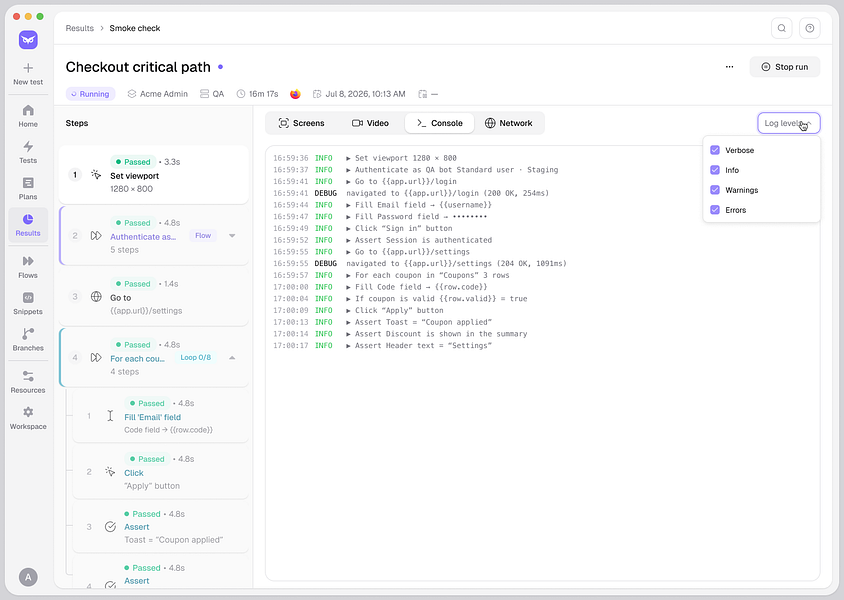The image size is (844, 600).
Task: Select the Console tab
Action: click(x=440, y=123)
